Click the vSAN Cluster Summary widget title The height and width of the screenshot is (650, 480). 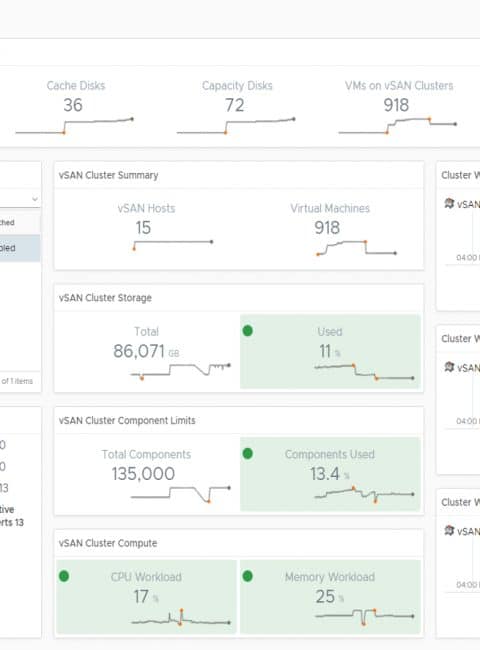pos(109,175)
